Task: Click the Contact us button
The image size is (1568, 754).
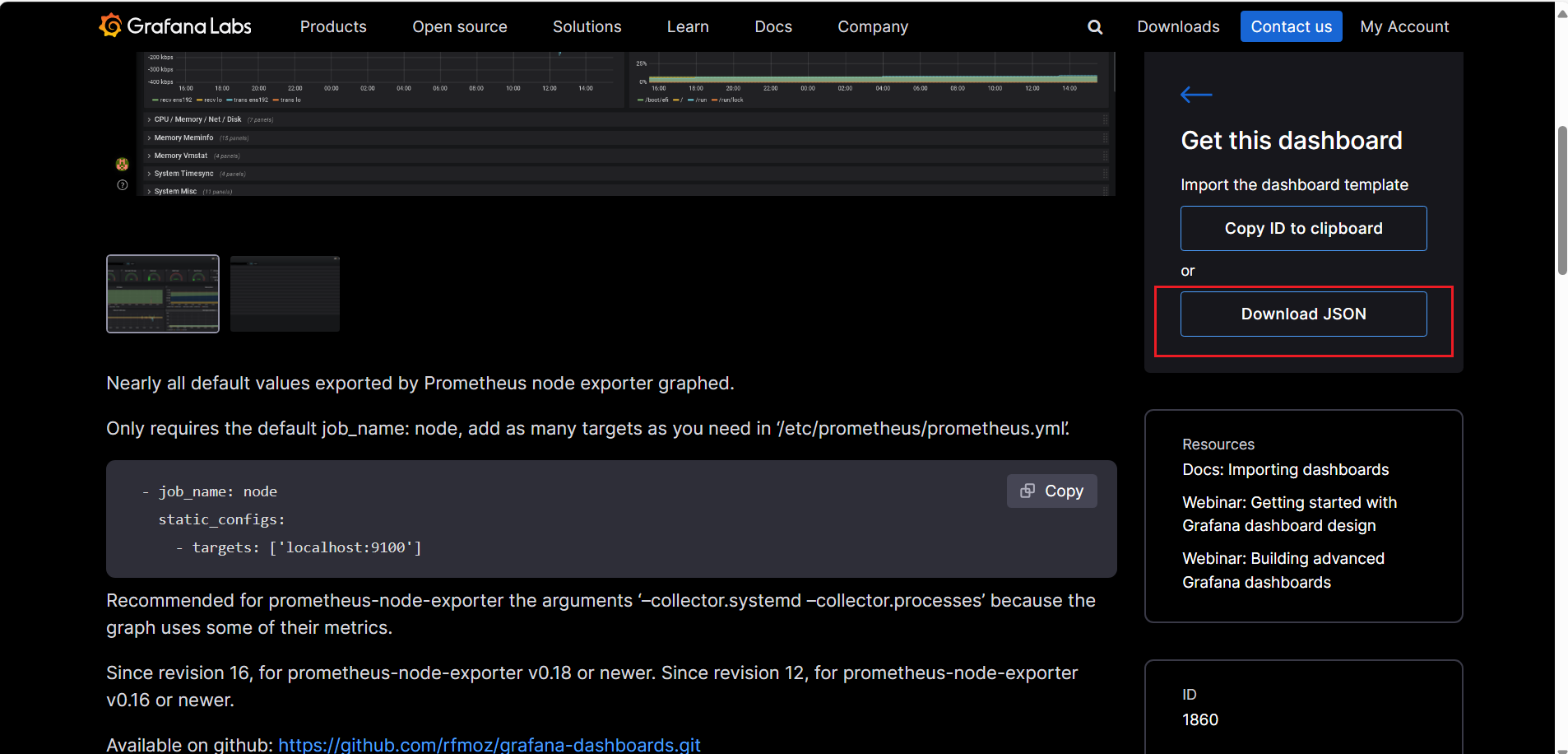Action: pyautogui.click(x=1291, y=26)
